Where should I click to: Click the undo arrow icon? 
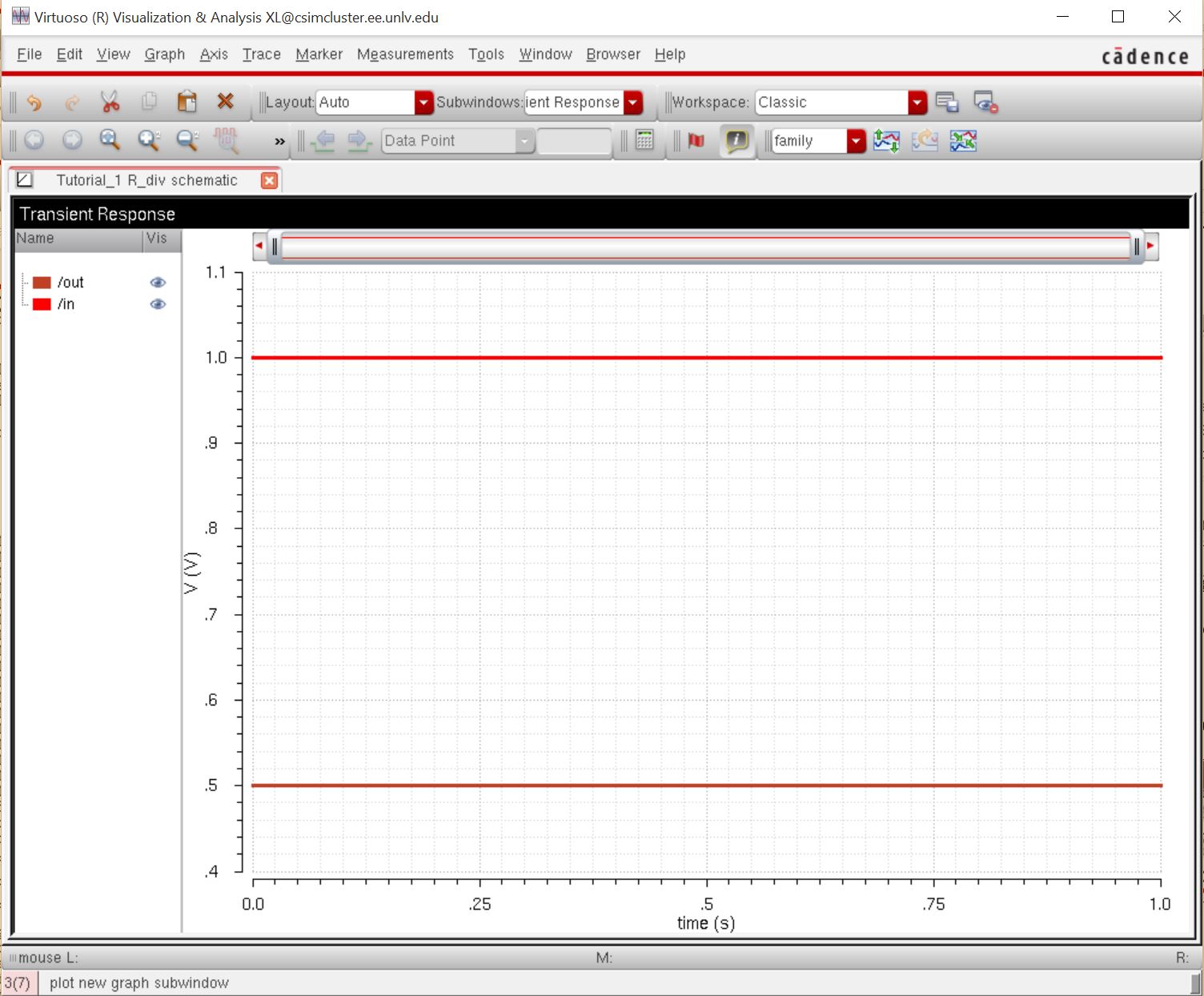pyautogui.click(x=34, y=102)
